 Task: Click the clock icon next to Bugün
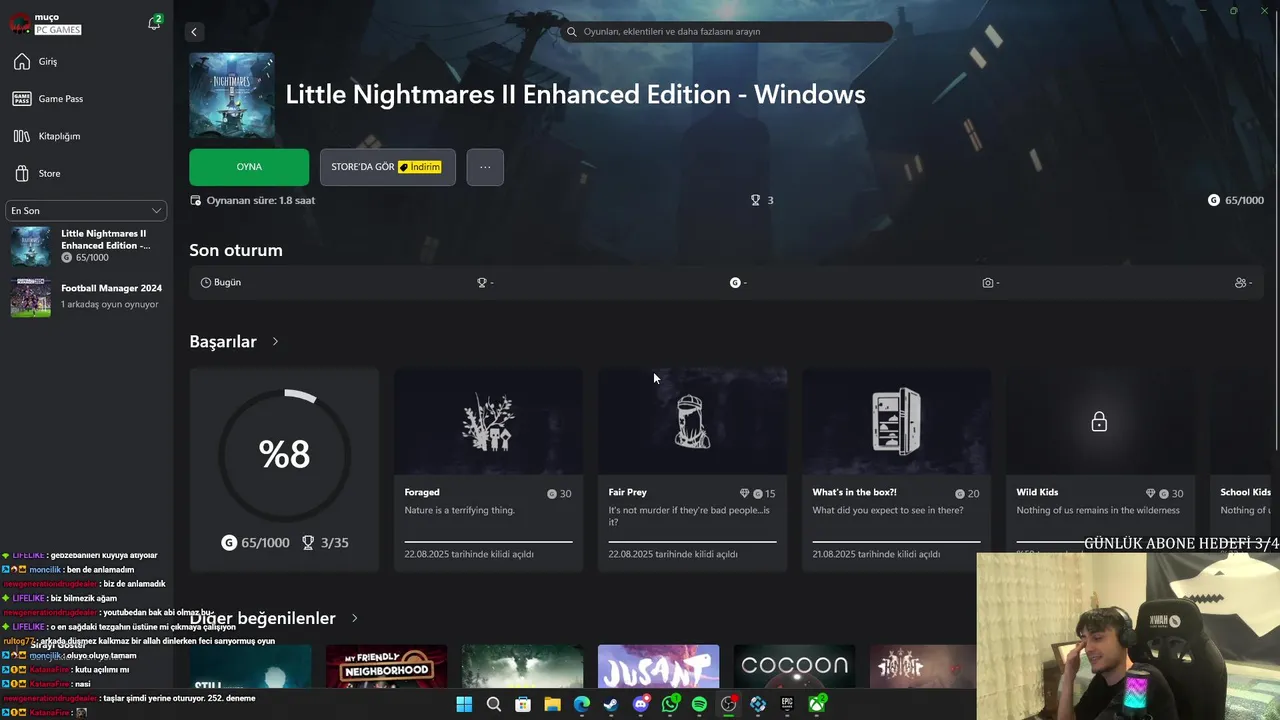(x=206, y=283)
